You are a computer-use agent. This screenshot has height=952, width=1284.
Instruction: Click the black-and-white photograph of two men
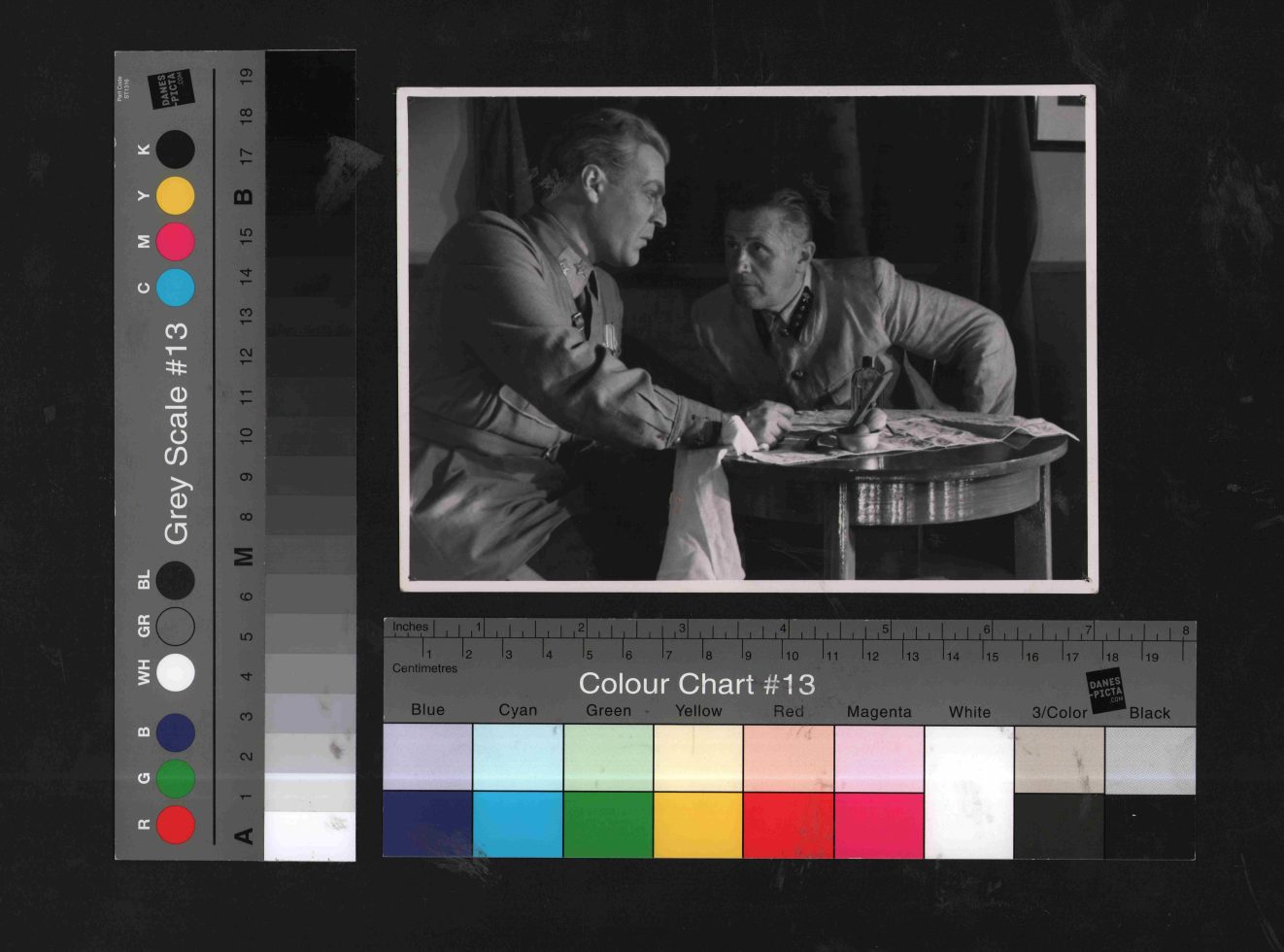(x=747, y=338)
